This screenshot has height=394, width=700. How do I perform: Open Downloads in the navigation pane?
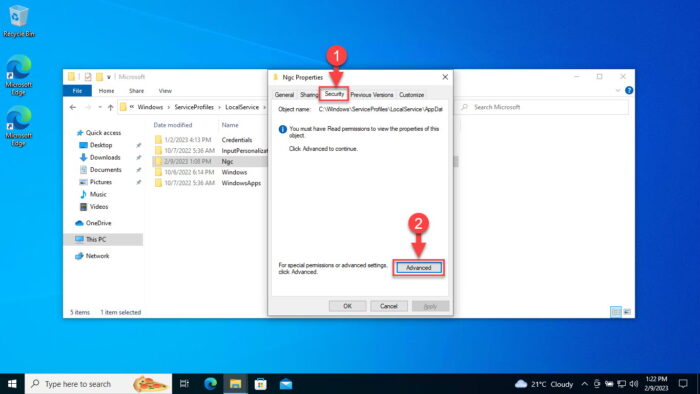click(x=105, y=157)
